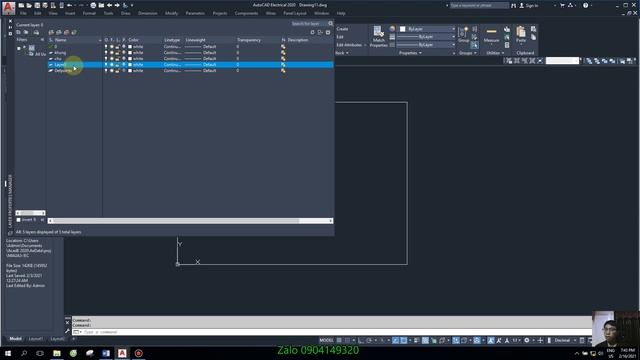
Task: Click the customize wrench icon beside command line
Action: [67, 331]
